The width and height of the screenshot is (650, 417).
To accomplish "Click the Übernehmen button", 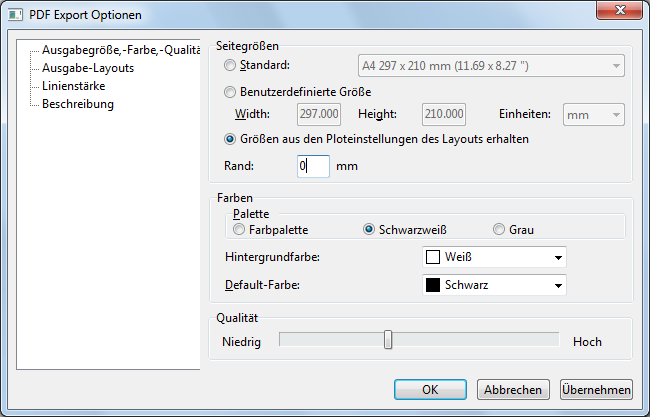I will [595, 390].
